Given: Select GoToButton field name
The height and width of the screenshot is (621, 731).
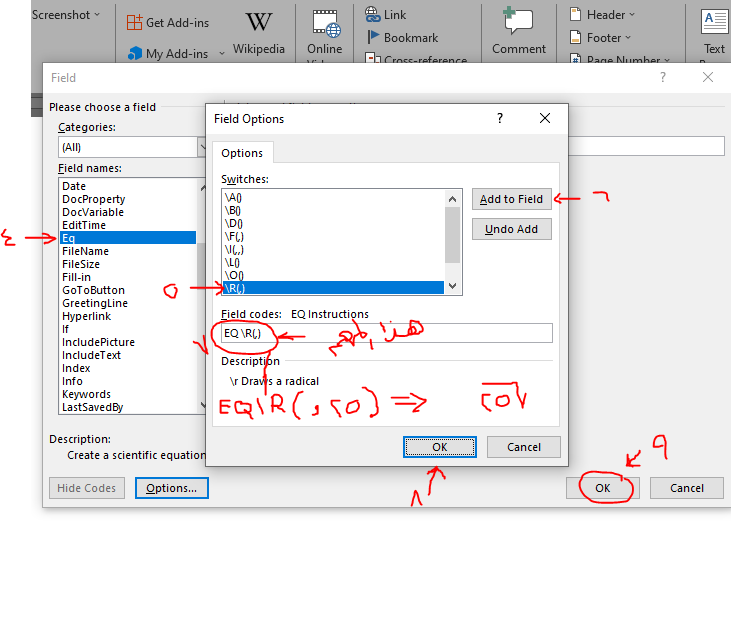Looking at the screenshot, I should 128,290.
